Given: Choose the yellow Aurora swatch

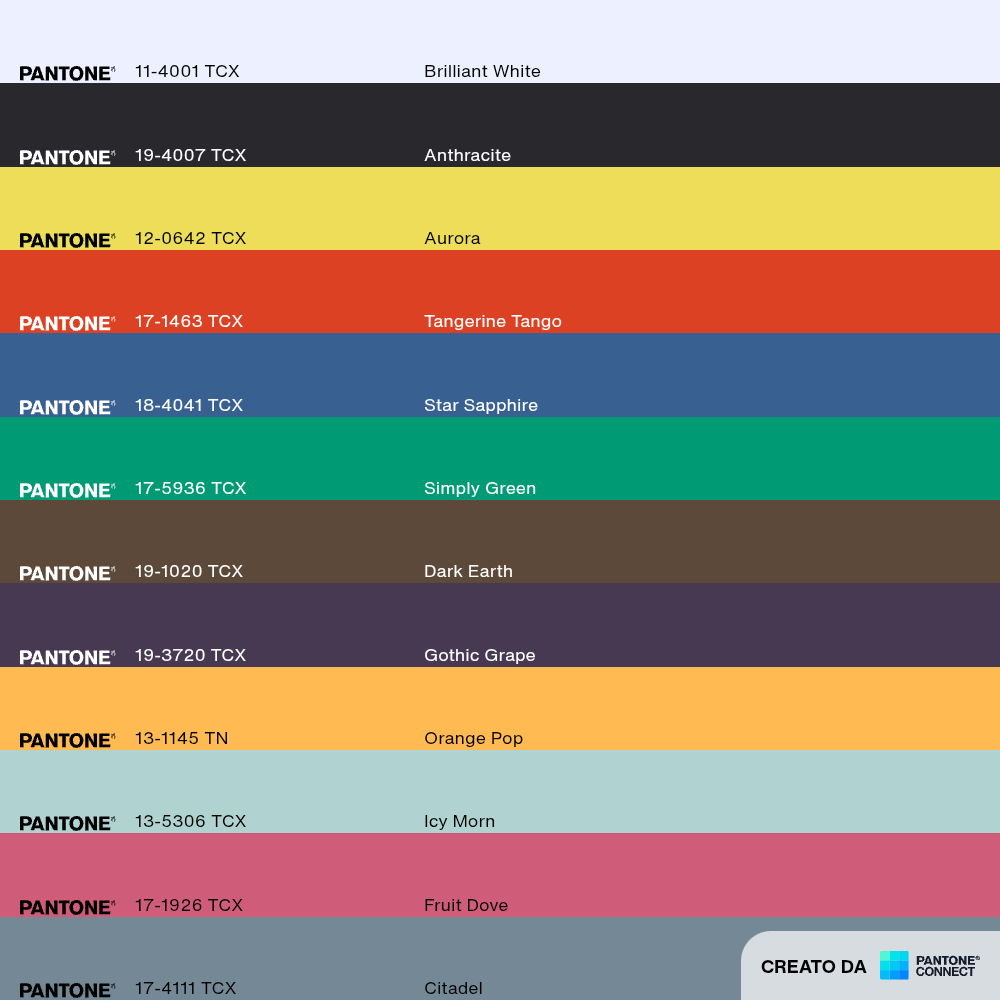Looking at the screenshot, I should pos(500,209).
